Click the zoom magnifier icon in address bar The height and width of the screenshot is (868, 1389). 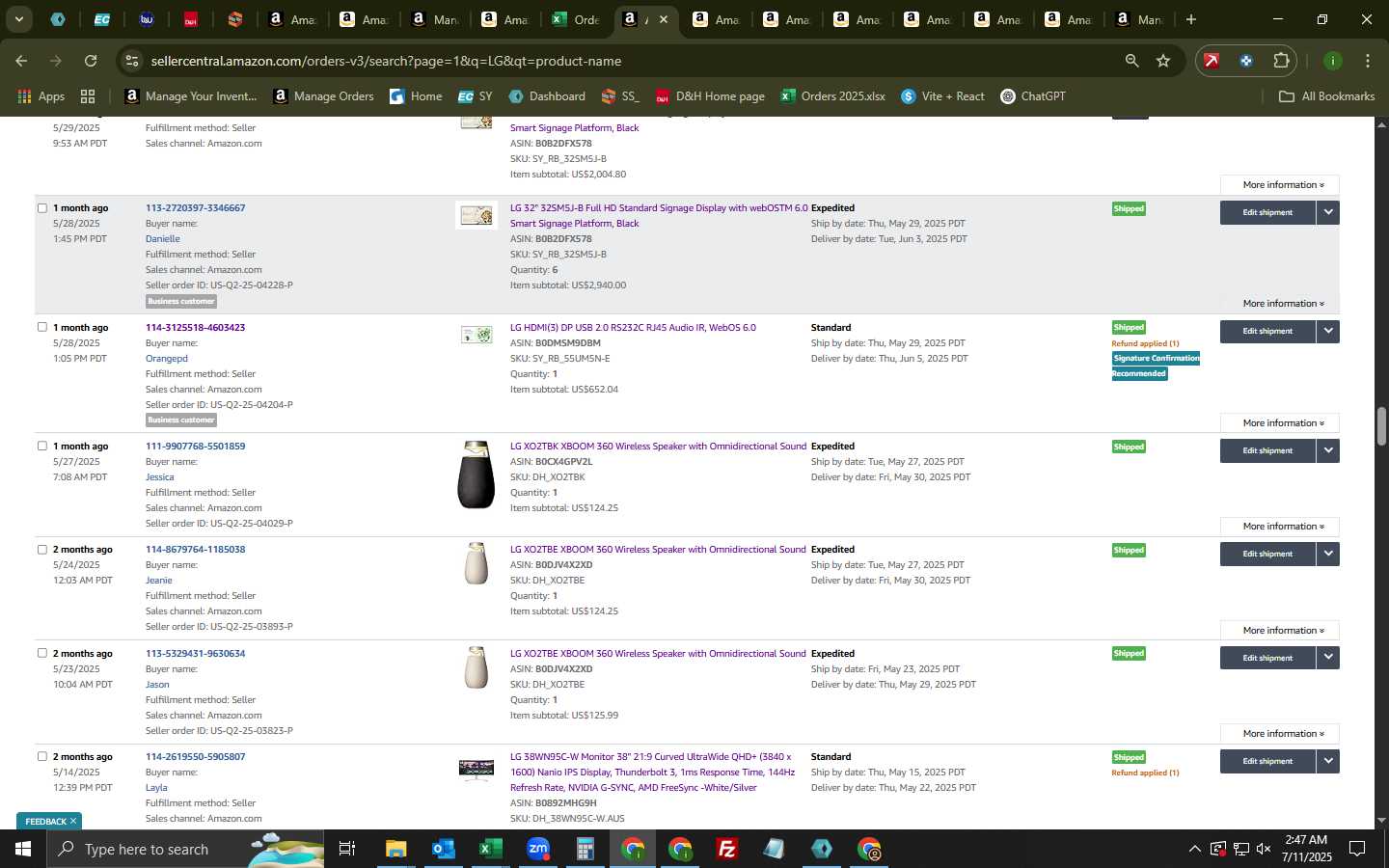point(1131,61)
